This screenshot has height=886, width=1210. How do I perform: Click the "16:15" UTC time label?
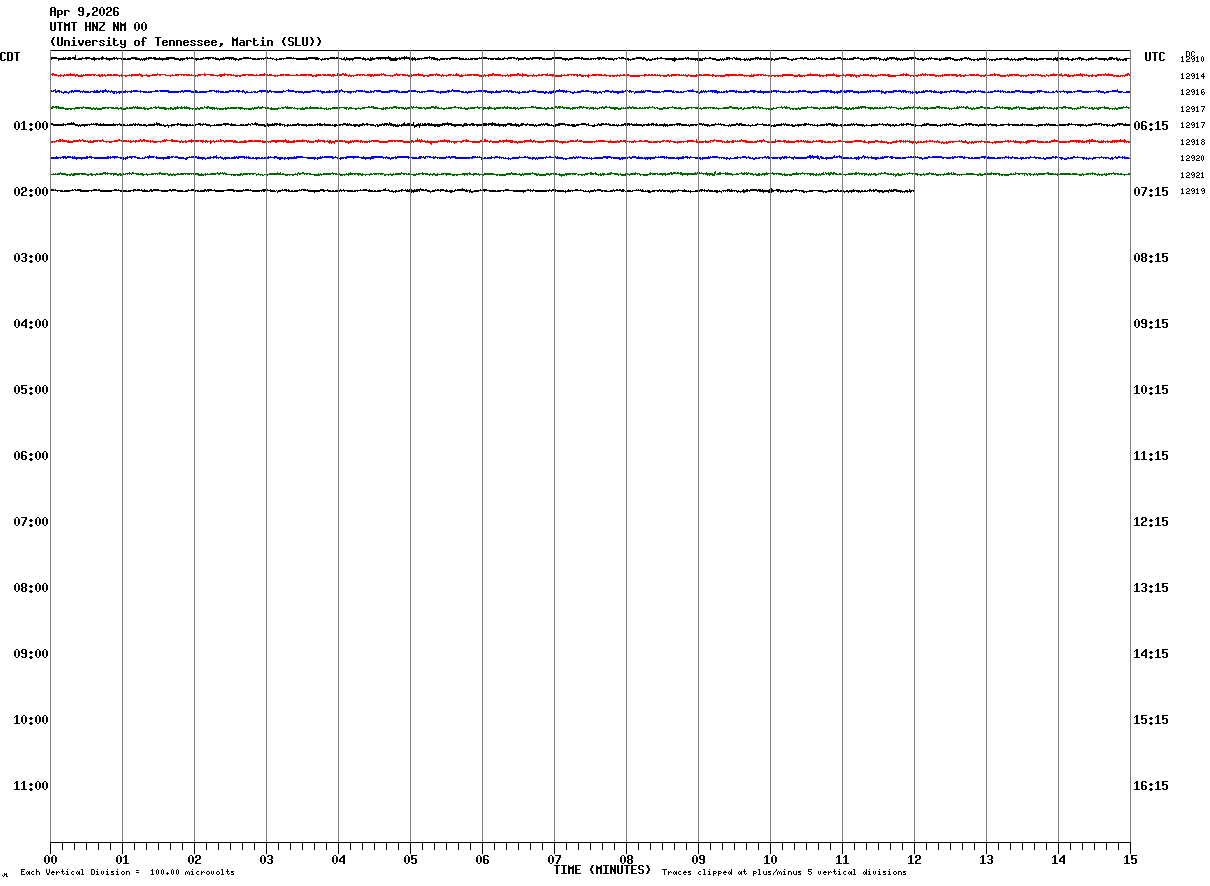[x=1151, y=786]
